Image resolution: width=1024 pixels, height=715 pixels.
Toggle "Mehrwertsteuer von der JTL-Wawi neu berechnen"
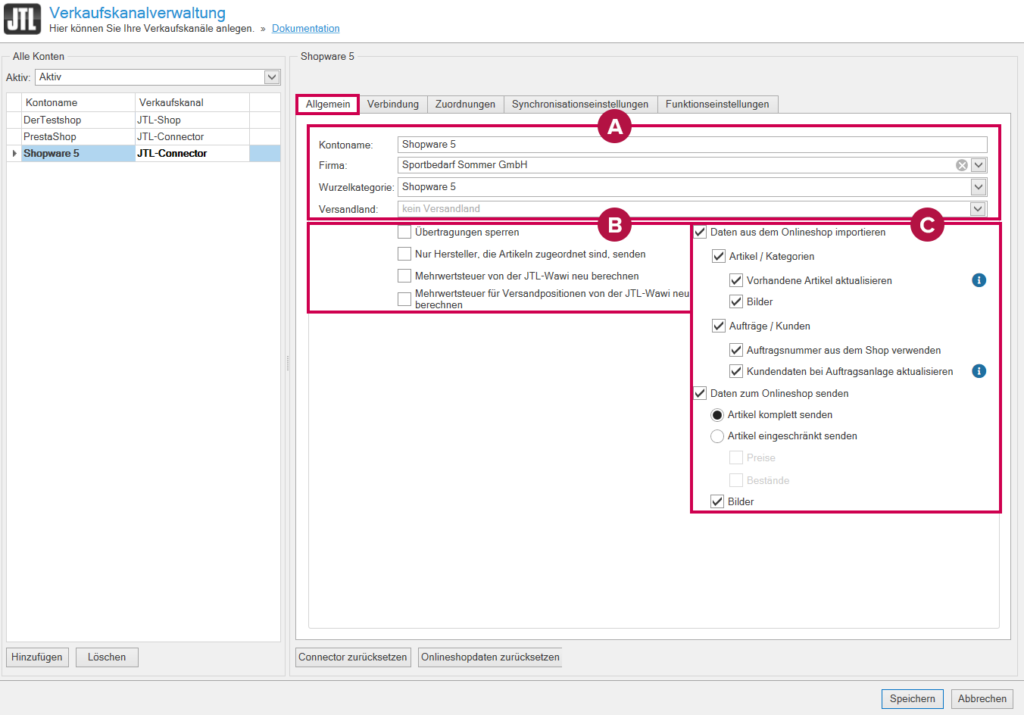pos(405,276)
